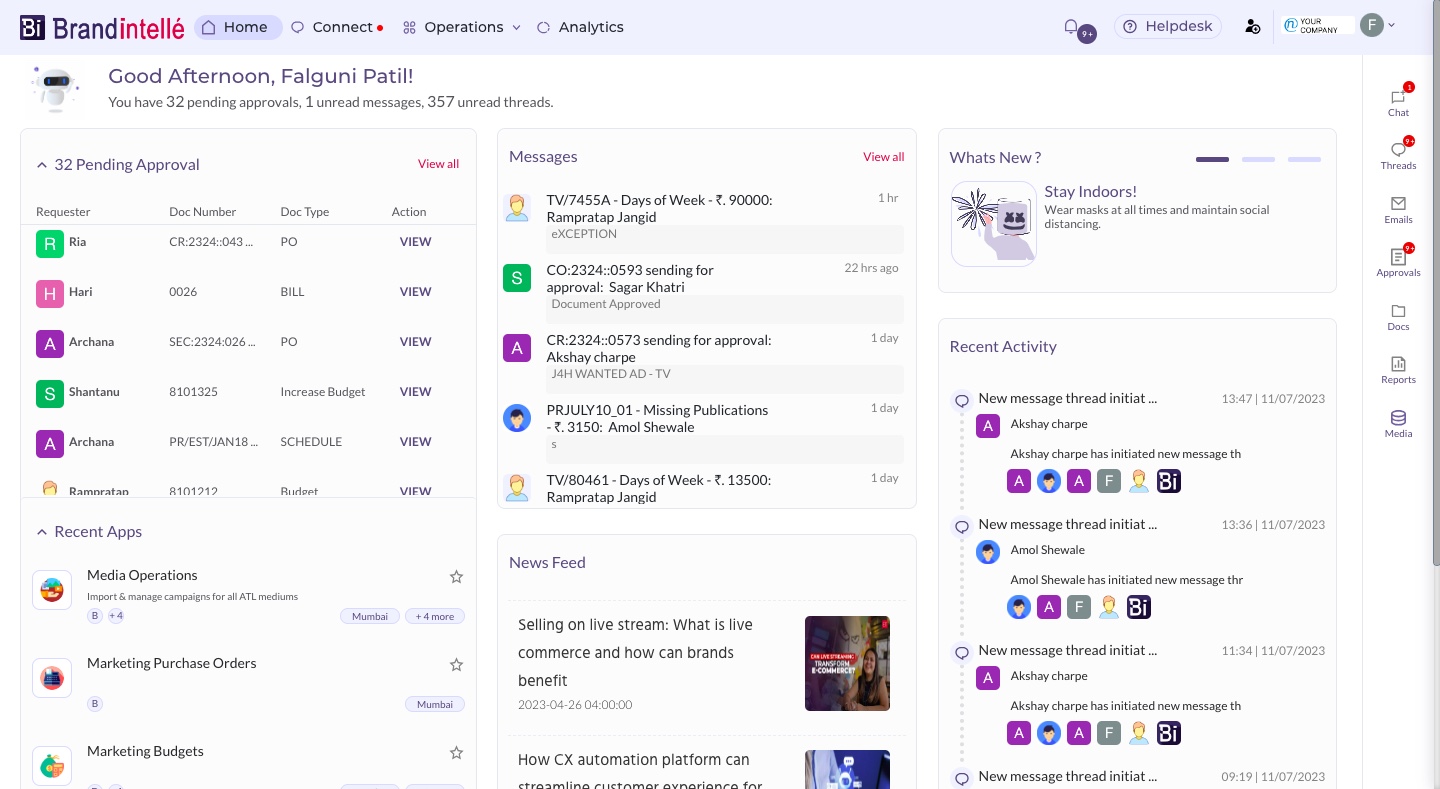1440x789 pixels.
Task: Click the Stay Indoors mascot image
Action: [993, 224]
